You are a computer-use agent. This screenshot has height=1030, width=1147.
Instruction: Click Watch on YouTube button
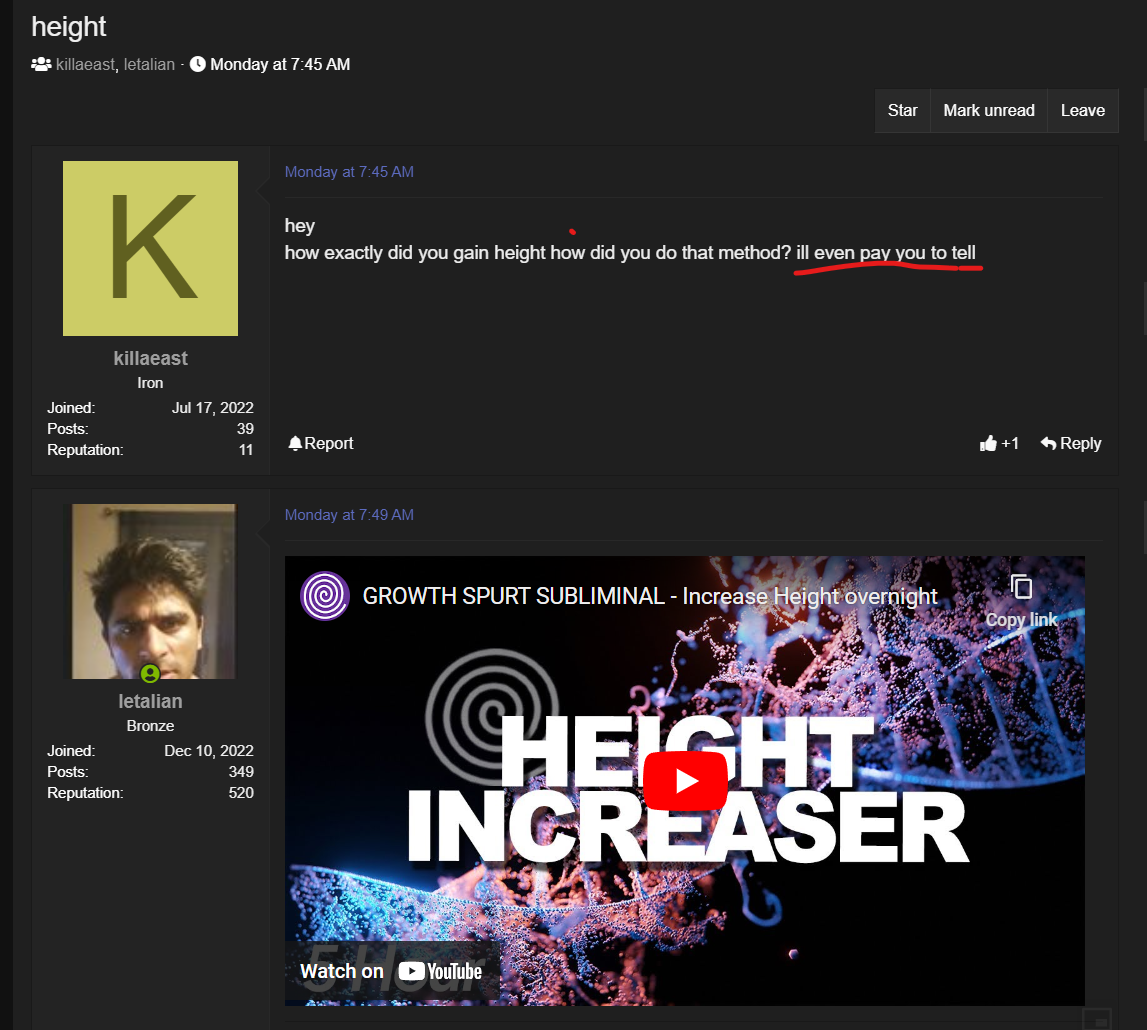tap(391, 971)
